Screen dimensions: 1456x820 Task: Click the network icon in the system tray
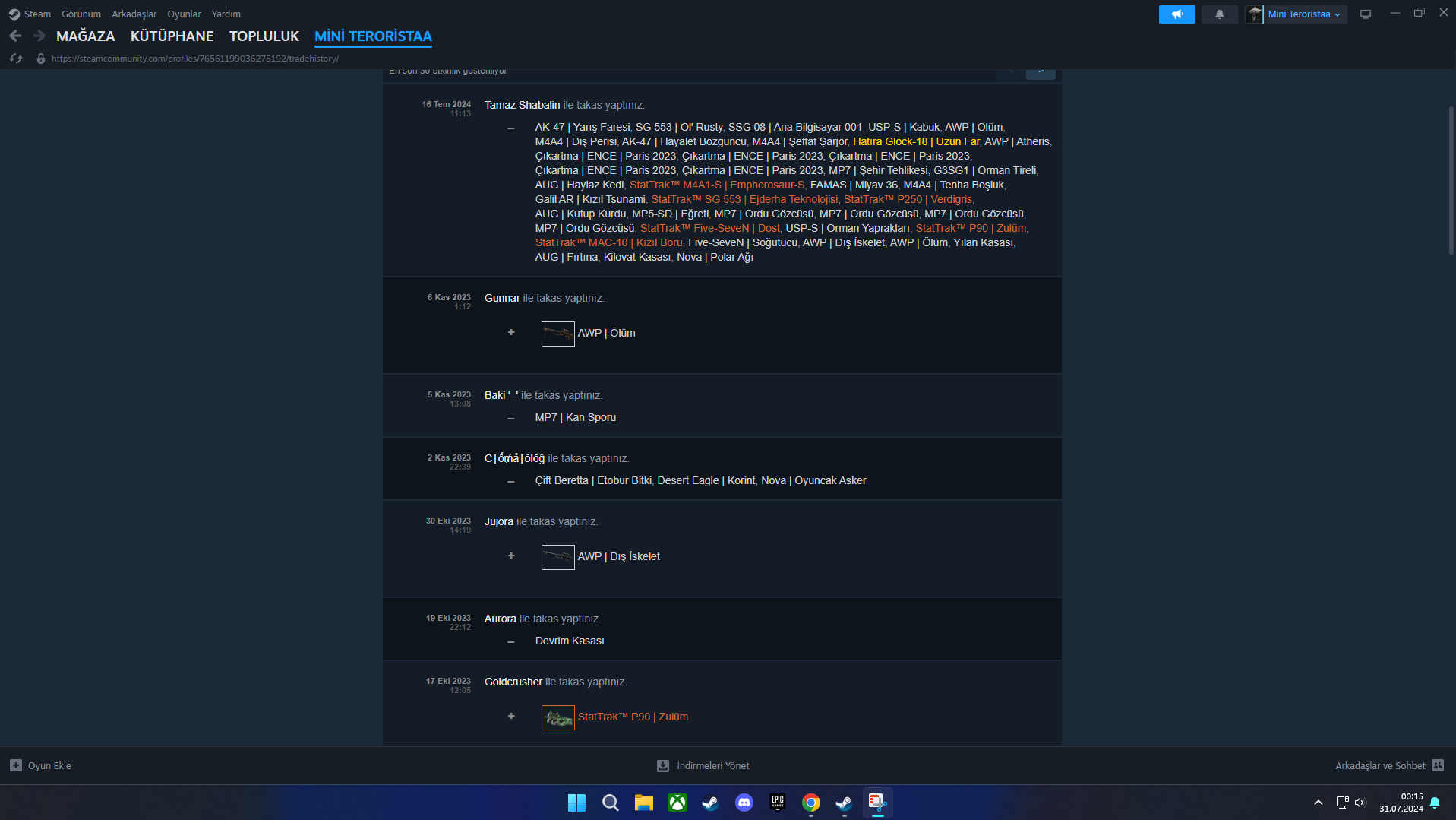click(1342, 803)
